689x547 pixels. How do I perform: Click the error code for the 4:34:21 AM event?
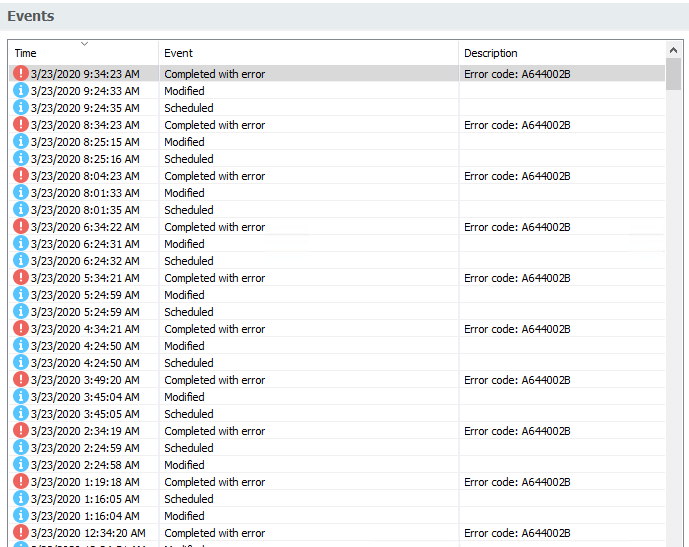[517, 329]
